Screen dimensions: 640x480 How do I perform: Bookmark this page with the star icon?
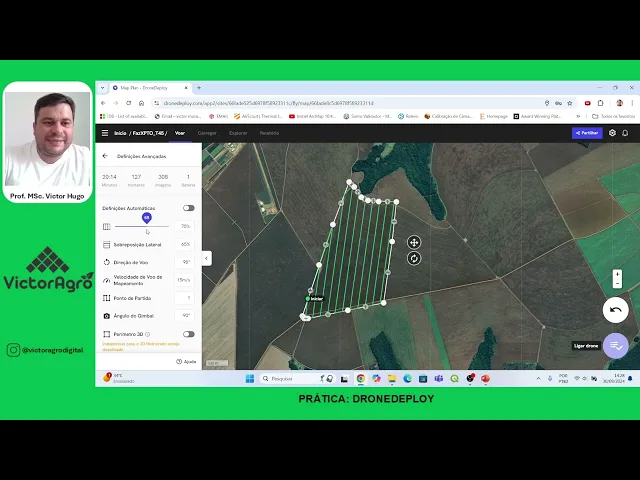[x=570, y=103]
